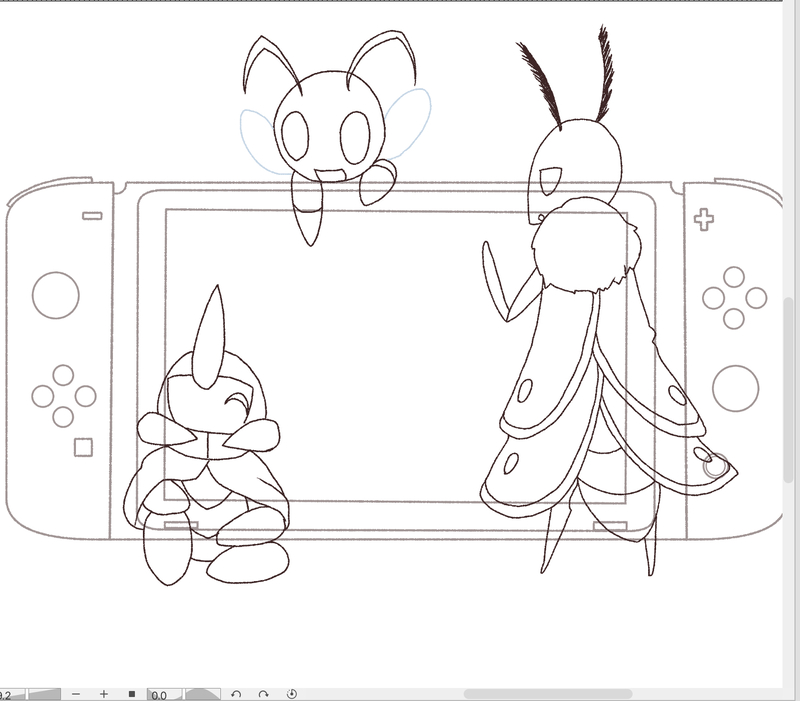
Task: Click the fit-to-screen square icon
Action: pyautogui.click(x=132, y=694)
